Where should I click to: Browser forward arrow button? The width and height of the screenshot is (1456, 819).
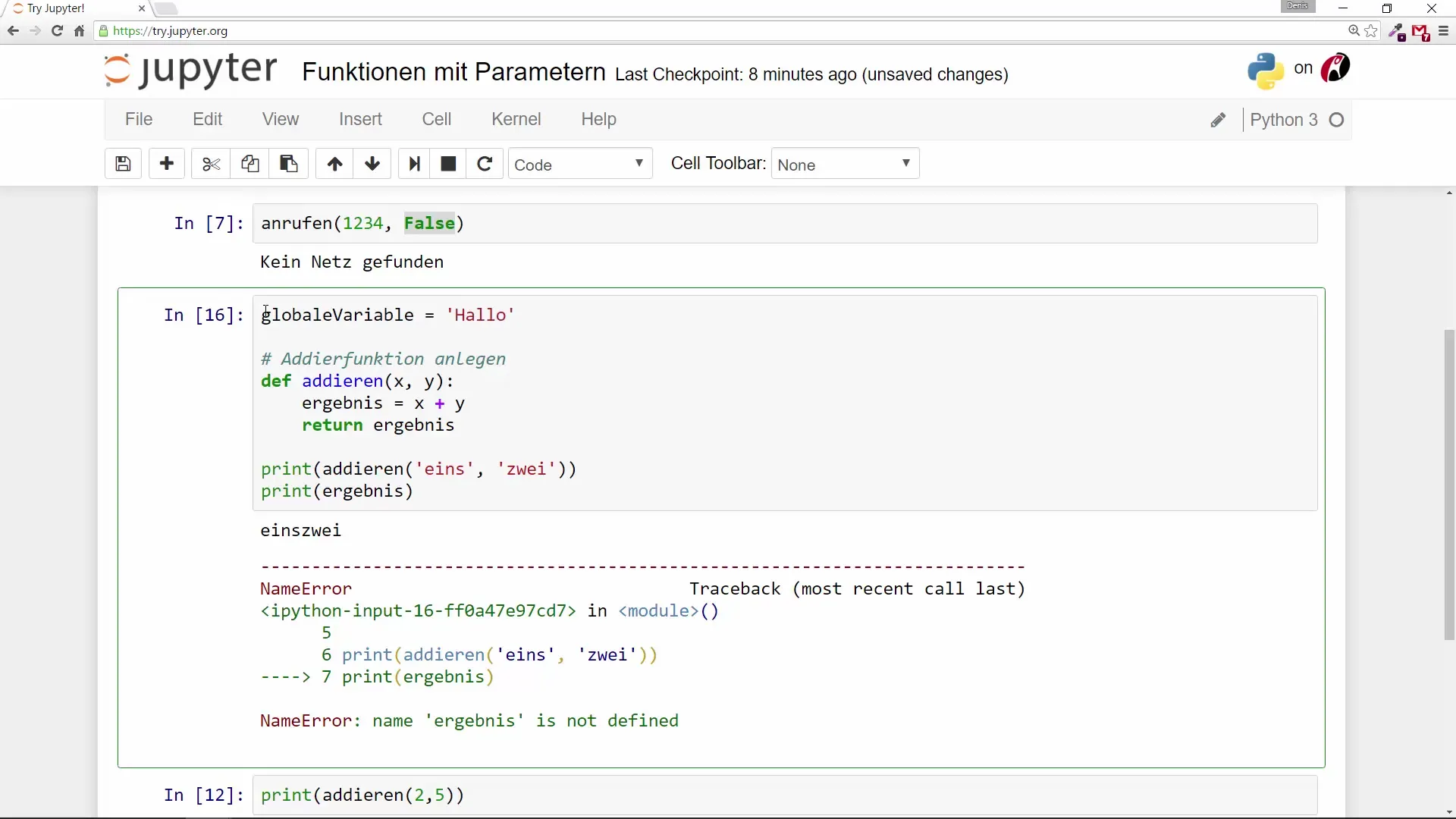coord(35,31)
